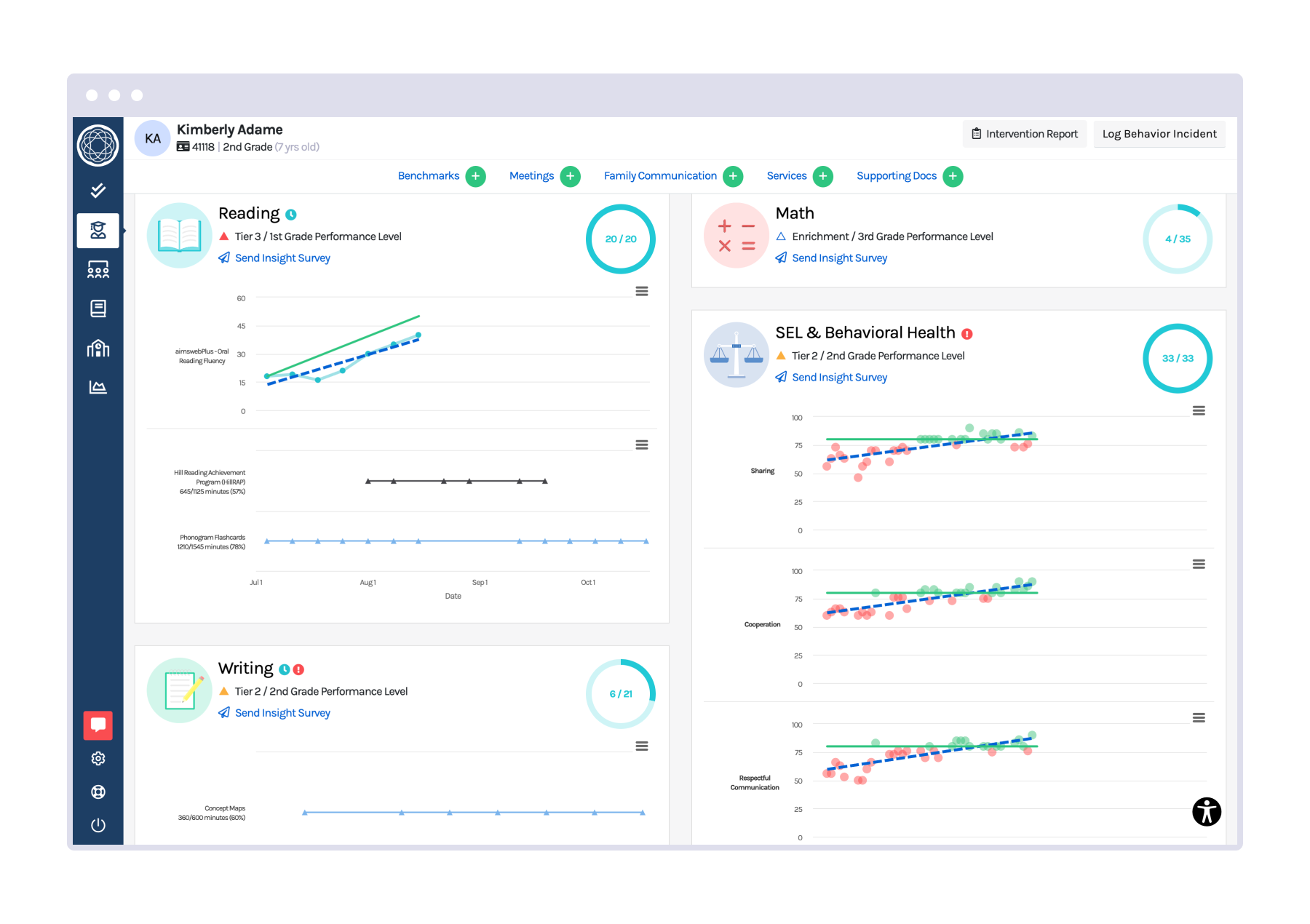Open the Supporting Docs tab

click(896, 176)
